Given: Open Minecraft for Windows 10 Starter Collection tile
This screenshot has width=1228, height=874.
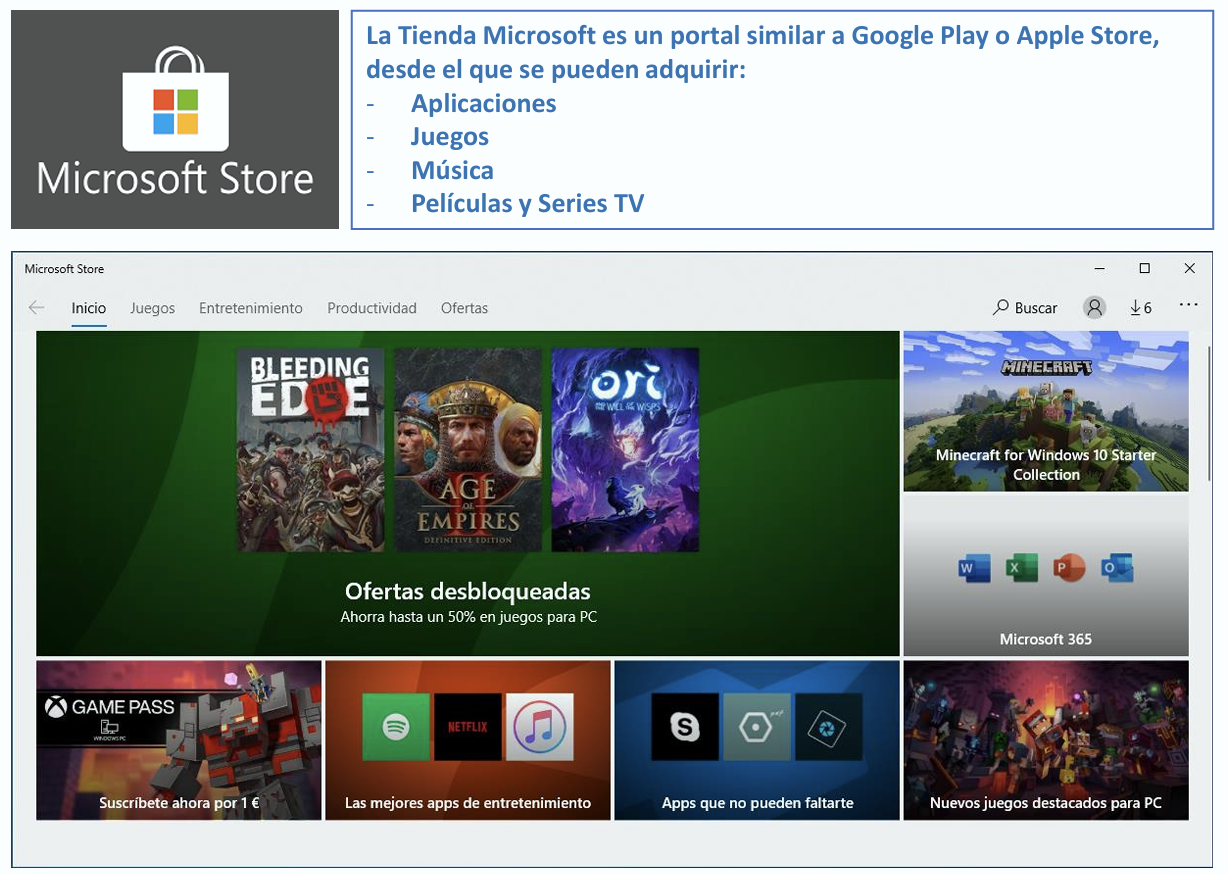Looking at the screenshot, I should (x=1045, y=411).
